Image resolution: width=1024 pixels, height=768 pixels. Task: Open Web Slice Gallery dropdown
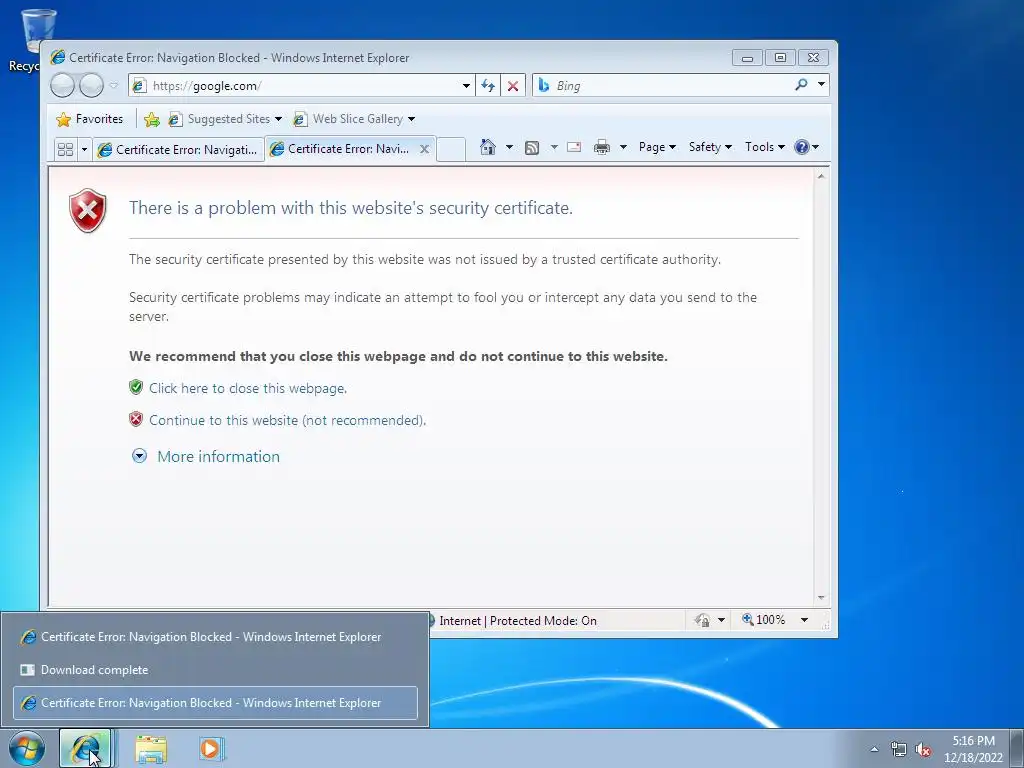354,119
